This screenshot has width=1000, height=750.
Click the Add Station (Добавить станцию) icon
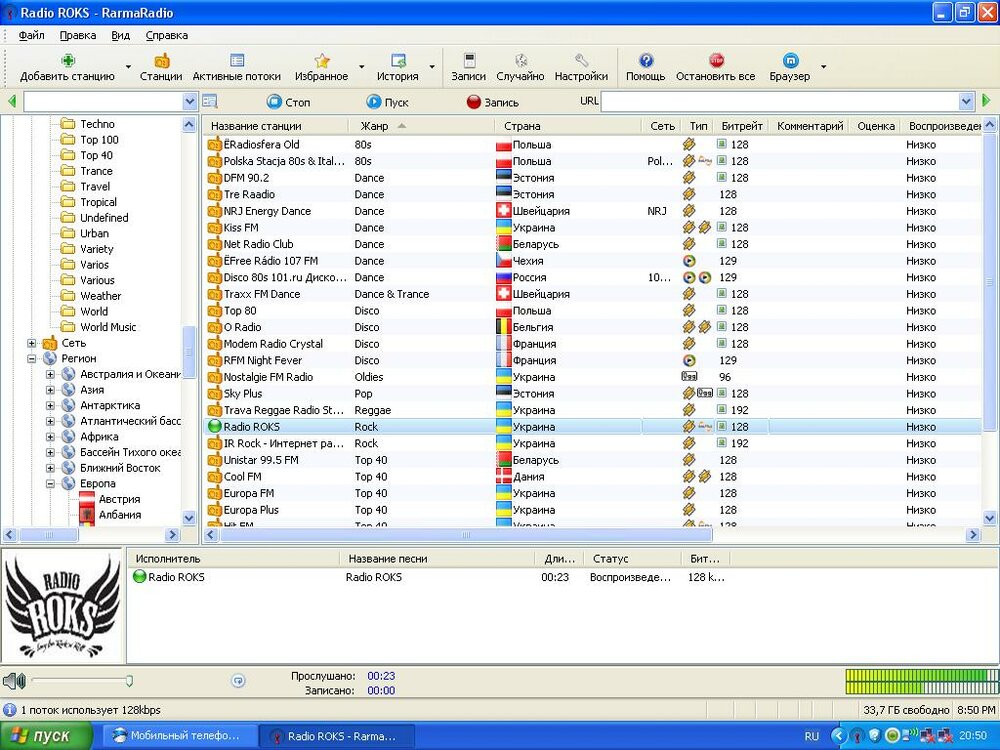[68, 61]
